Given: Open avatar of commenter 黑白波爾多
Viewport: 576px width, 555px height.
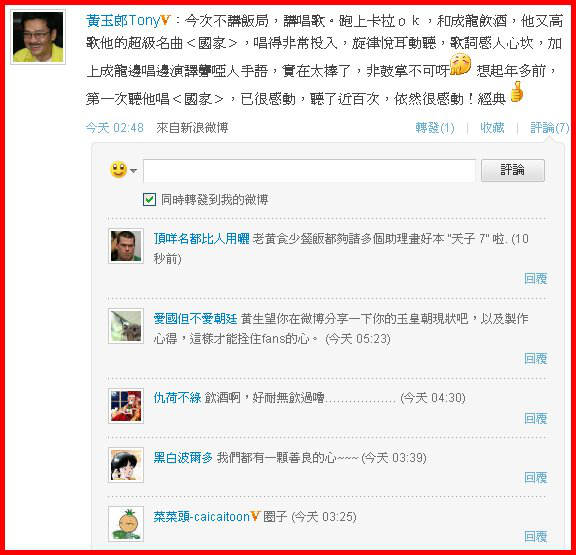Looking at the screenshot, I should click(126, 465).
